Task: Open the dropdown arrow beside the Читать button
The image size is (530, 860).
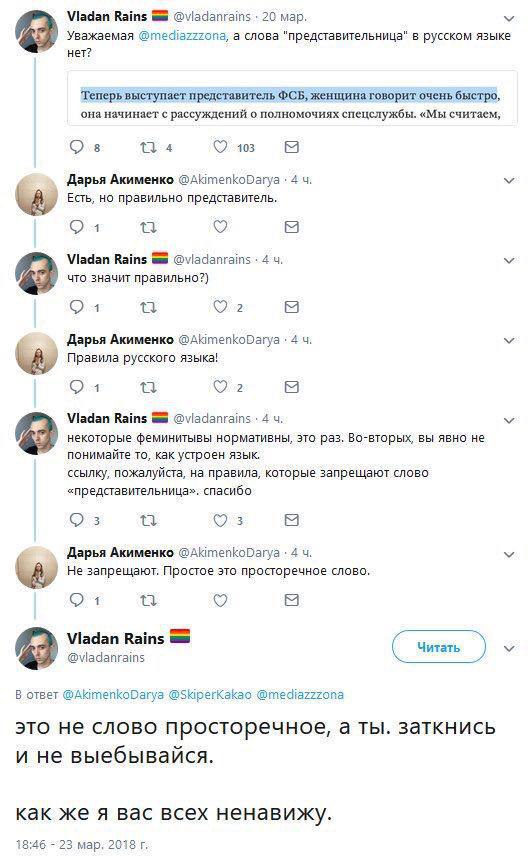Action: tap(509, 648)
